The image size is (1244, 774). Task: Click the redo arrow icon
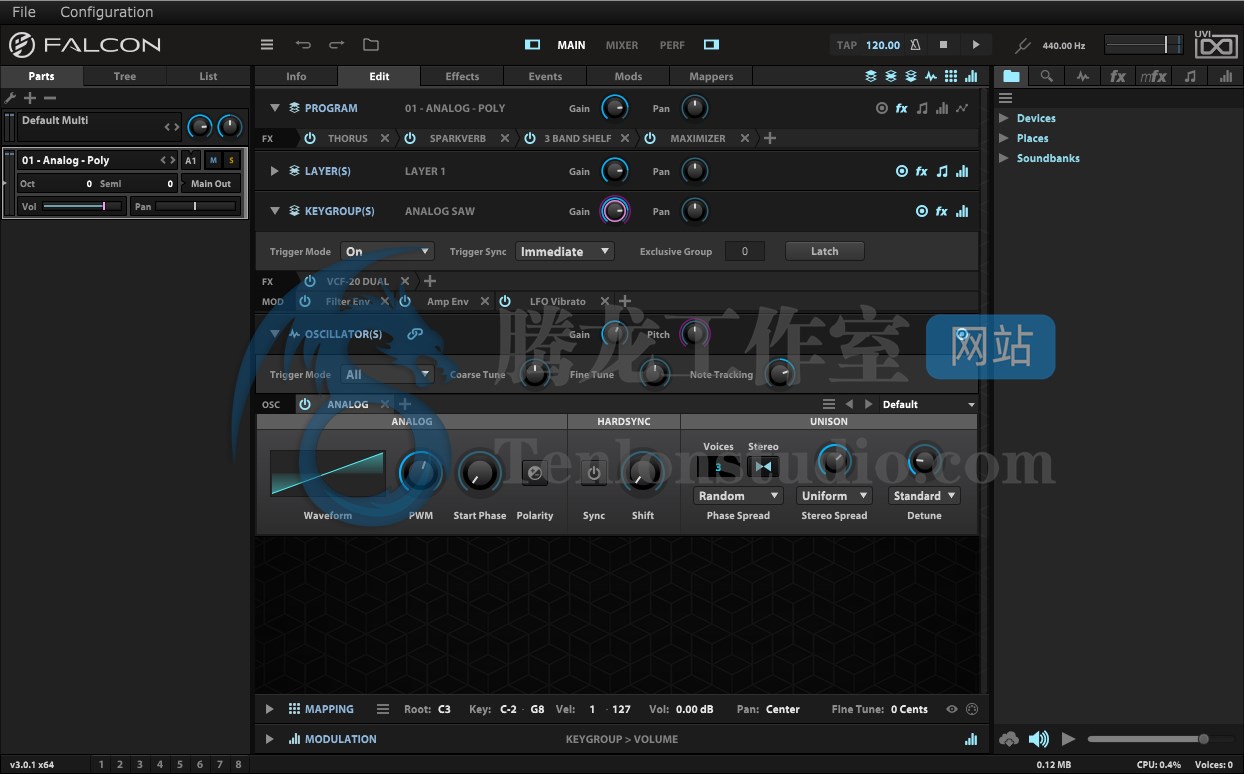point(337,45)
